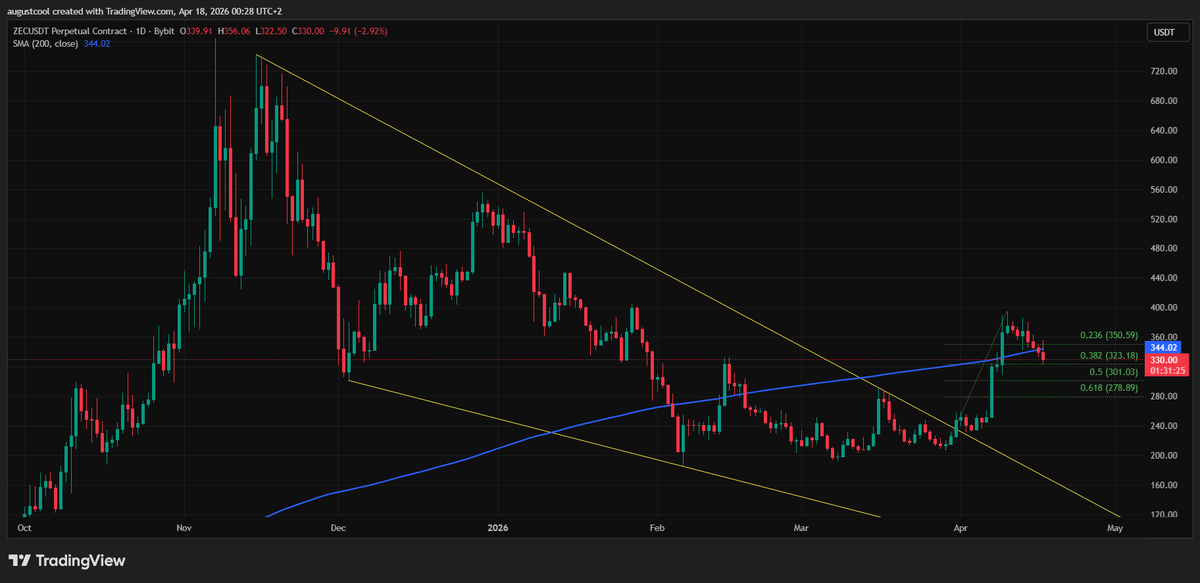Click the 680.00 price axis label
The width and height of the screenshot is (1200, 583).
pyautogui.click(x=1164, y=101)
